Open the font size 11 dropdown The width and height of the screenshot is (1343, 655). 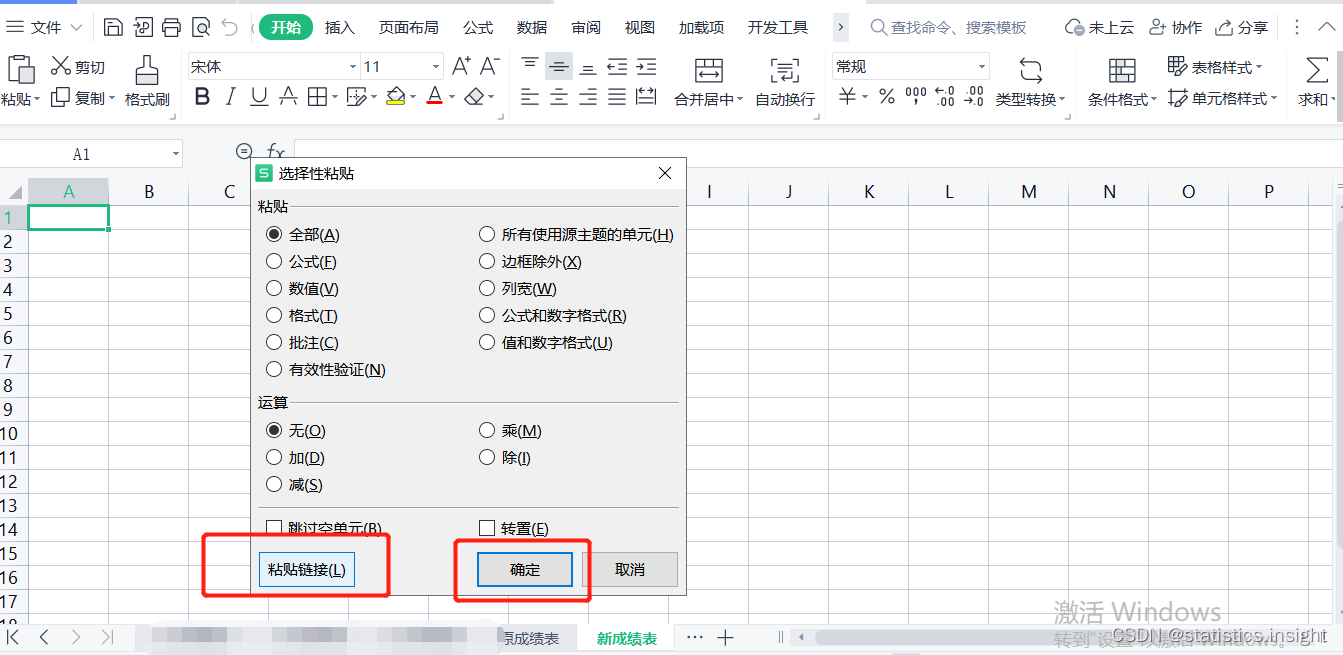pyautogui.click(x=436, y=67)
